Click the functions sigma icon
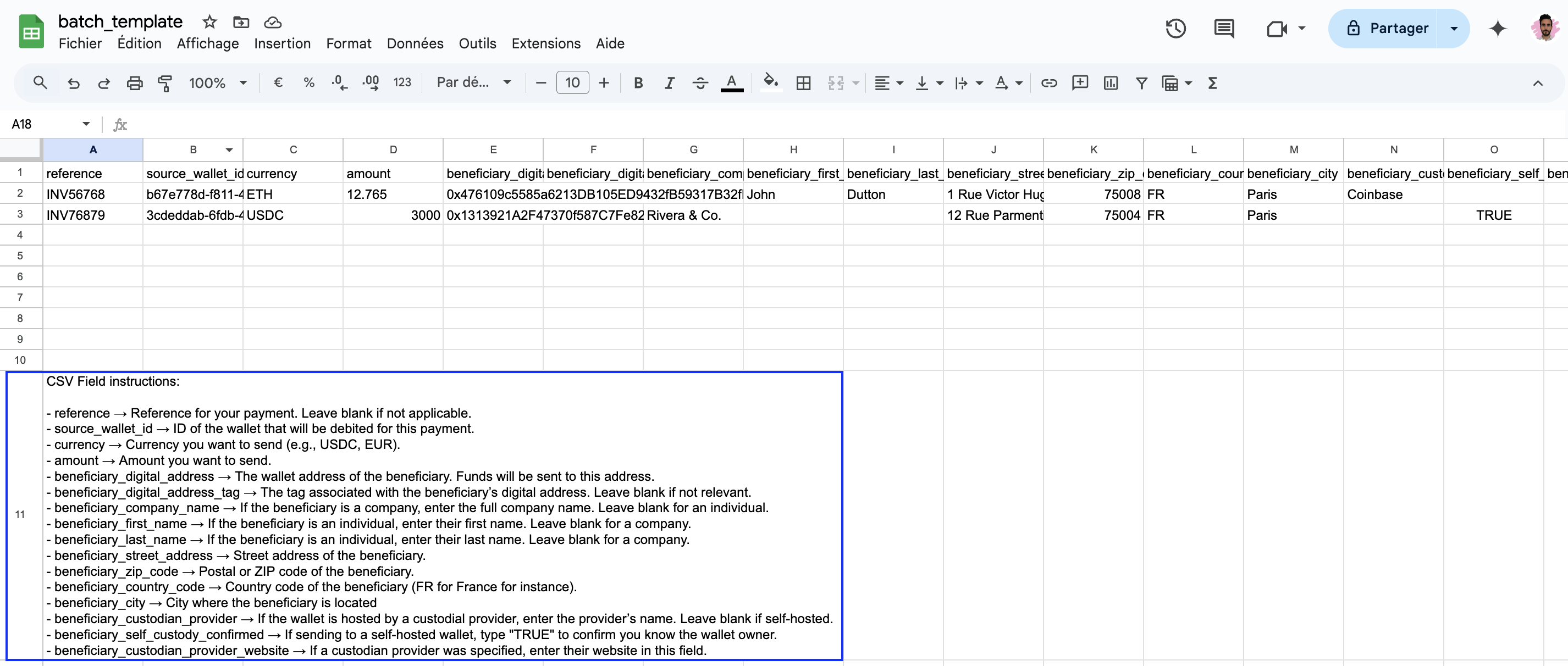The height and width of the screenshot is (666, 1568). click(x=1212, y=83)
